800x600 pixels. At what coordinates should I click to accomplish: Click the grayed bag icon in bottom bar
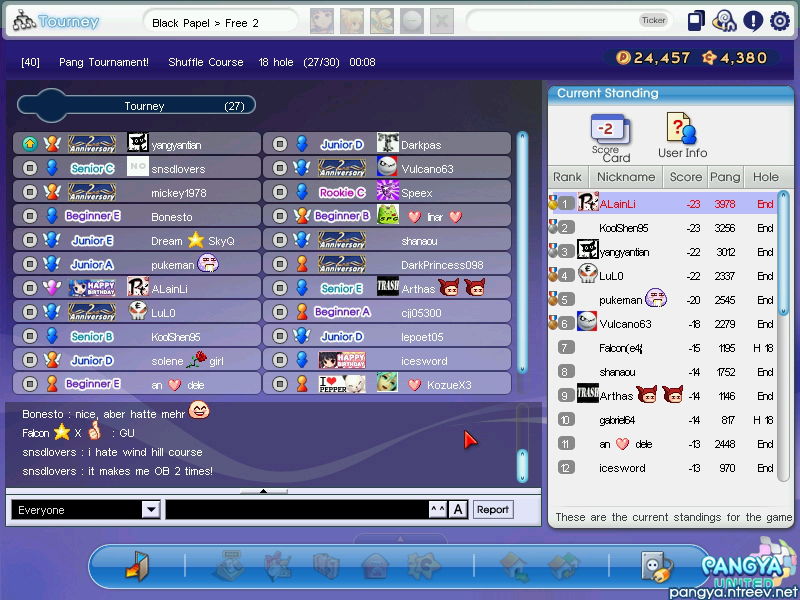327,566
